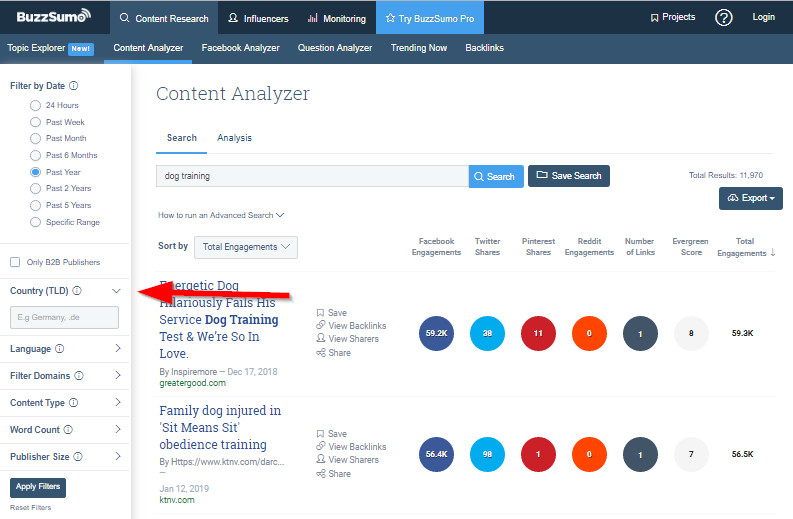Open the Trending Now tab
Image resolution: width=793 pixels, height=519 pixels.
[x=419, y=48]
